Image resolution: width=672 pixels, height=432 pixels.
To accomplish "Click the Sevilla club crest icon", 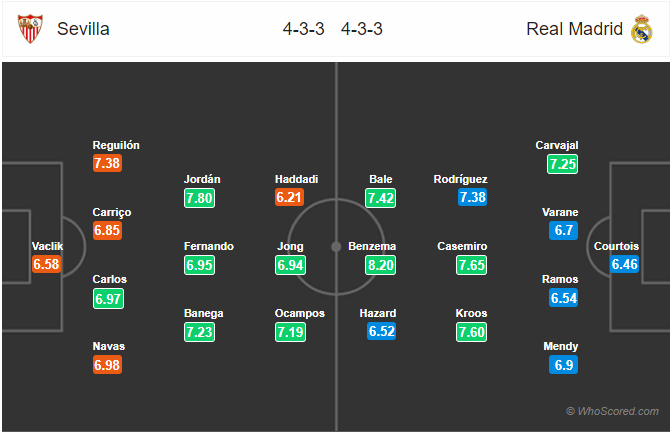I will [x=31, y=29].
